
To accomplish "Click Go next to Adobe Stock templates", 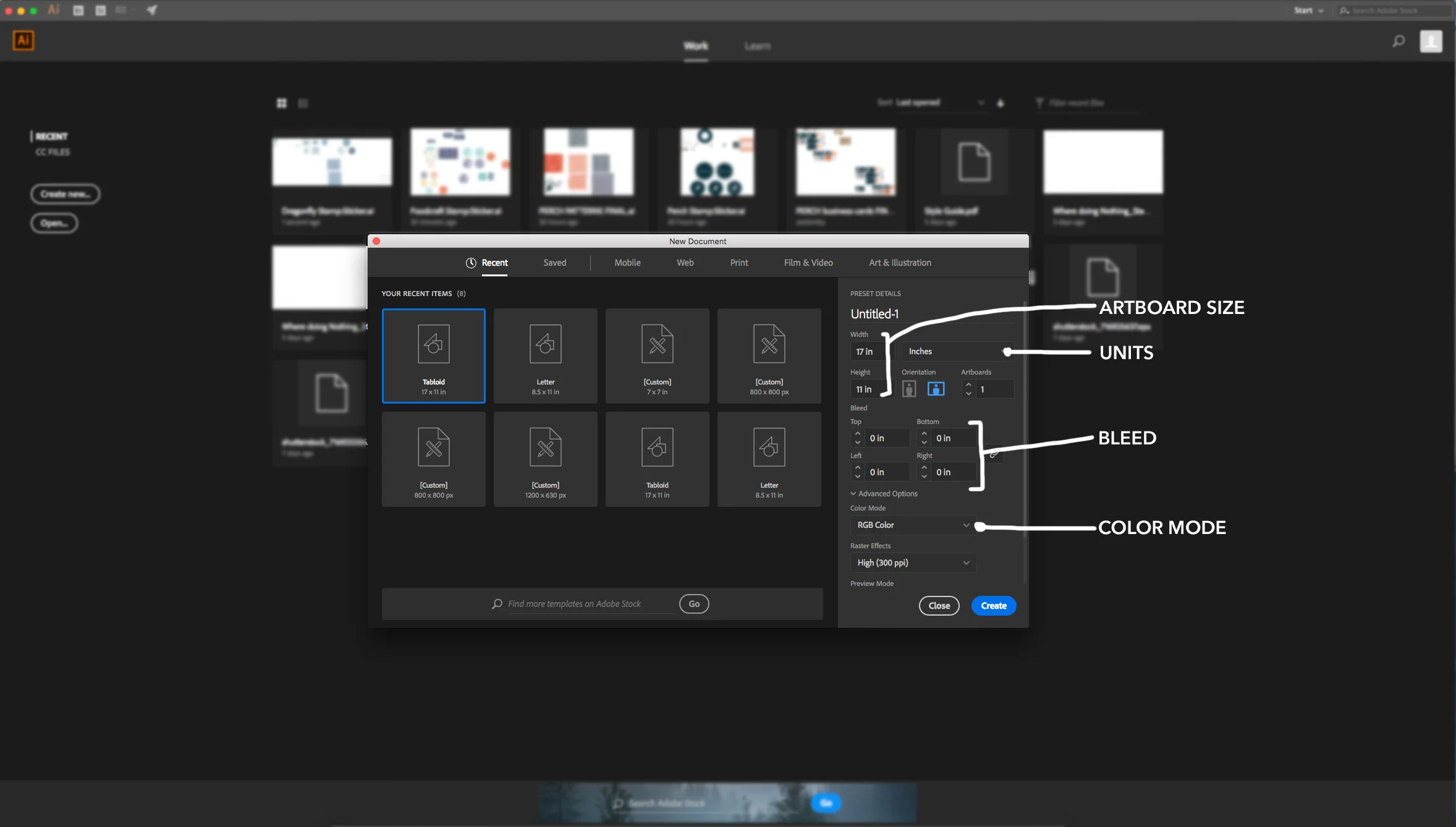I will coord(694,604).
